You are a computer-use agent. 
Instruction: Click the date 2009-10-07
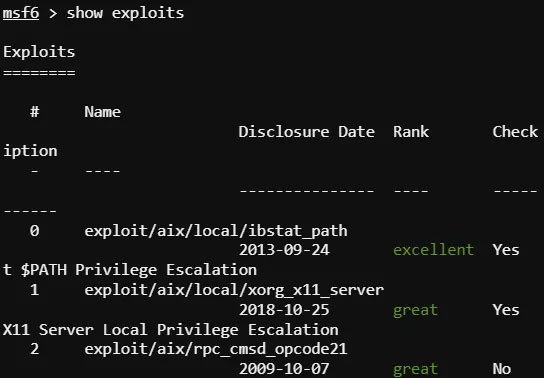(284, 369)
